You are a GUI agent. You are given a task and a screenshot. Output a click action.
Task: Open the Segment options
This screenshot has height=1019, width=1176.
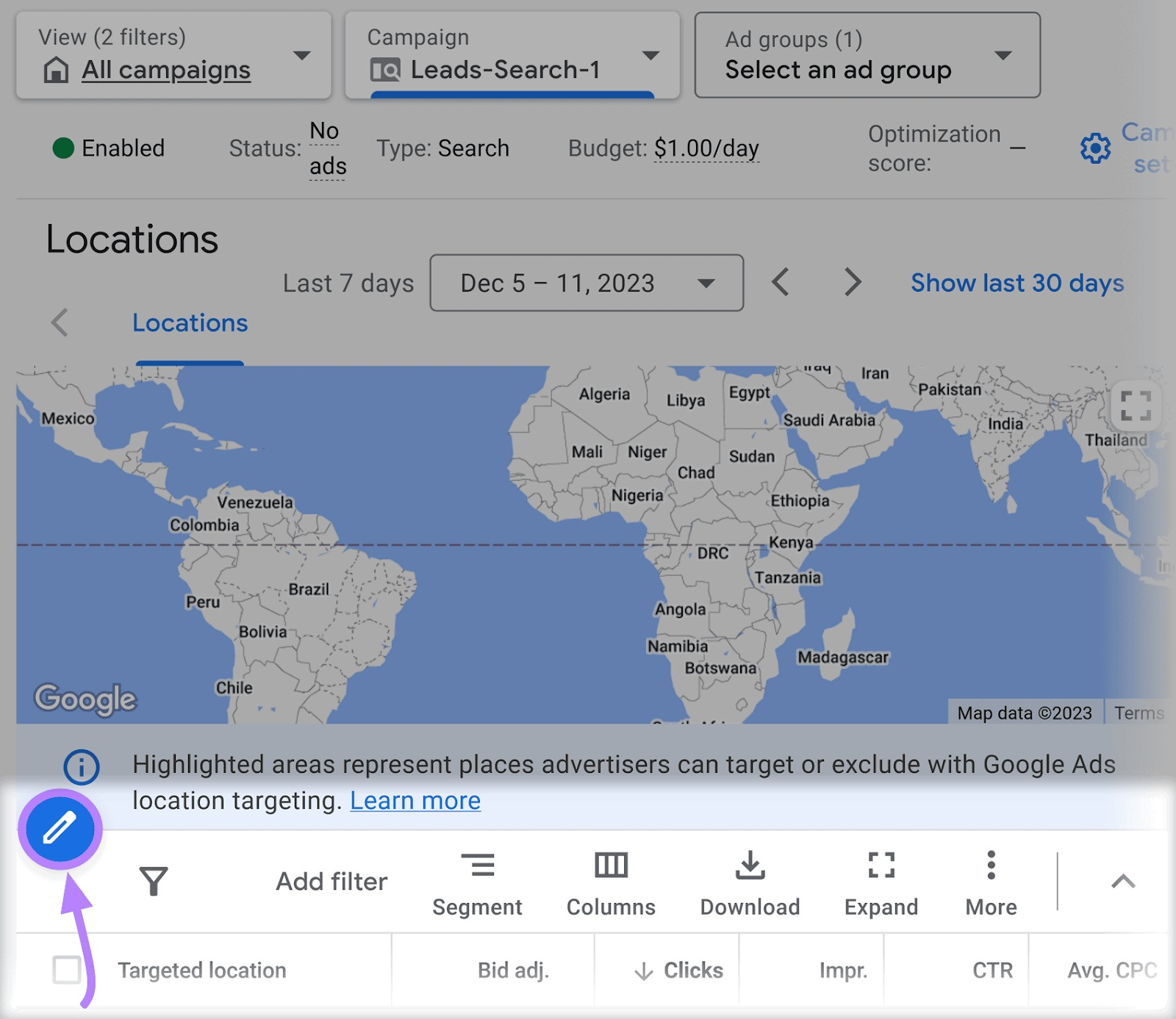pyautogui.click(x=477, y=884)
